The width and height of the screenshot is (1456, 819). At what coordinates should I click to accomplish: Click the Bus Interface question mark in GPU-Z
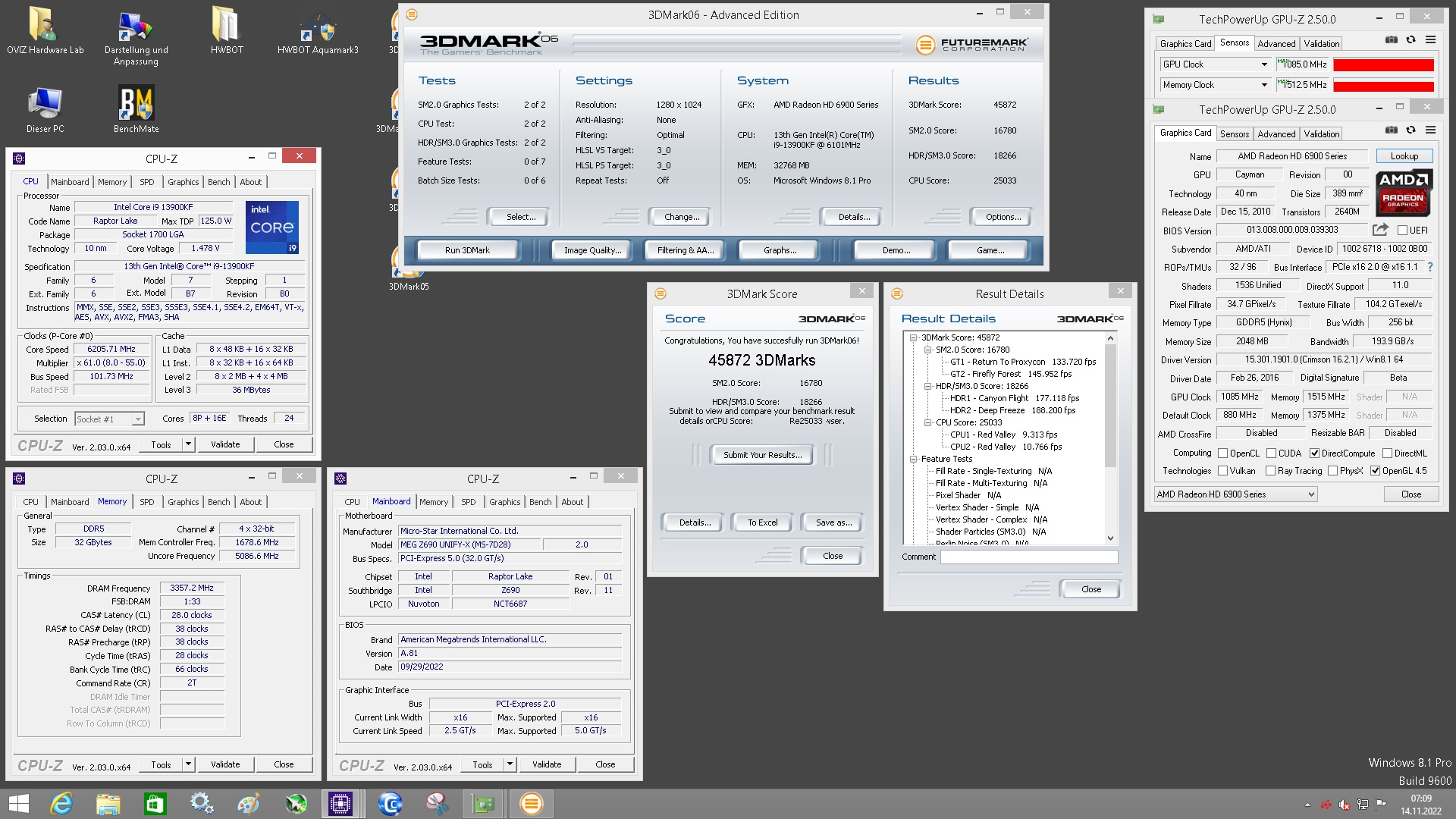coord(1430,267)
